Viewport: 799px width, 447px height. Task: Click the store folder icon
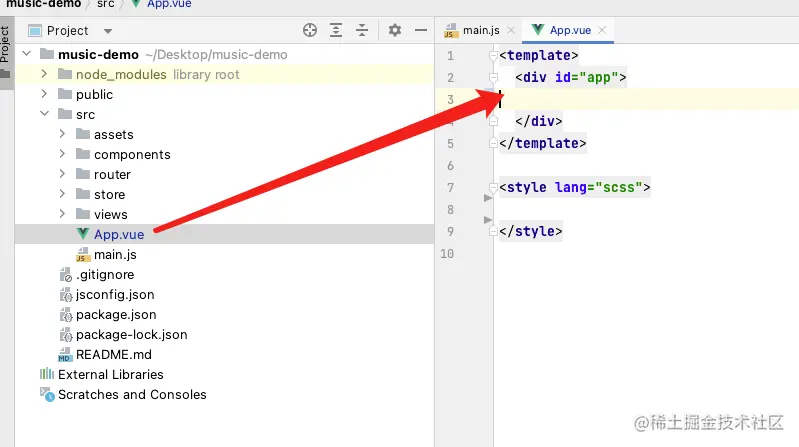coord(83,194)
